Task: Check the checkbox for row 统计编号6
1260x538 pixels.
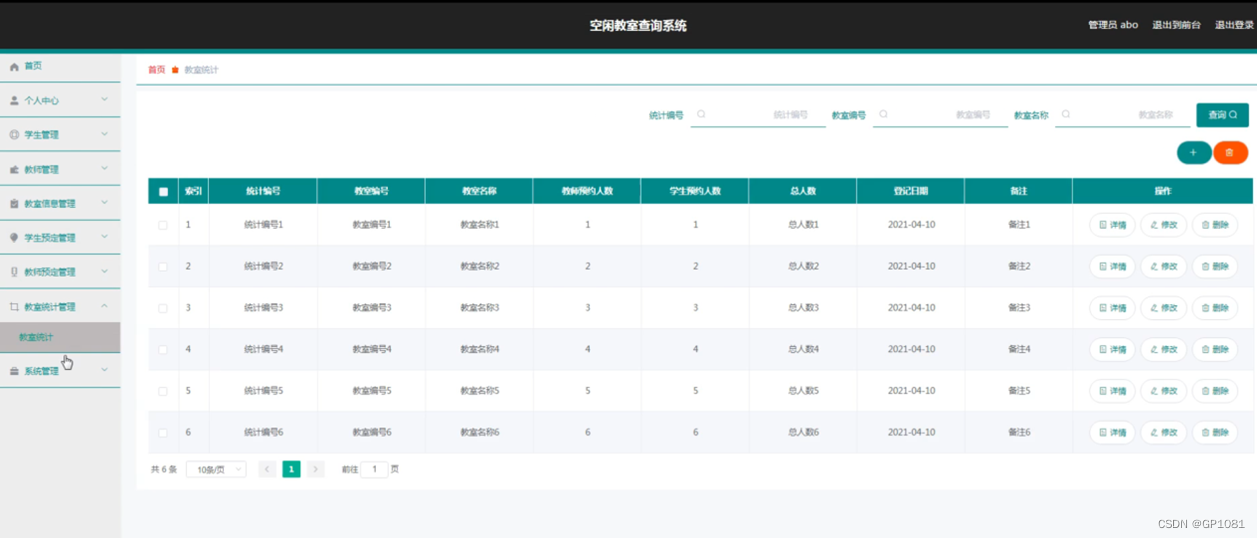Action: (x=163, y=433)
